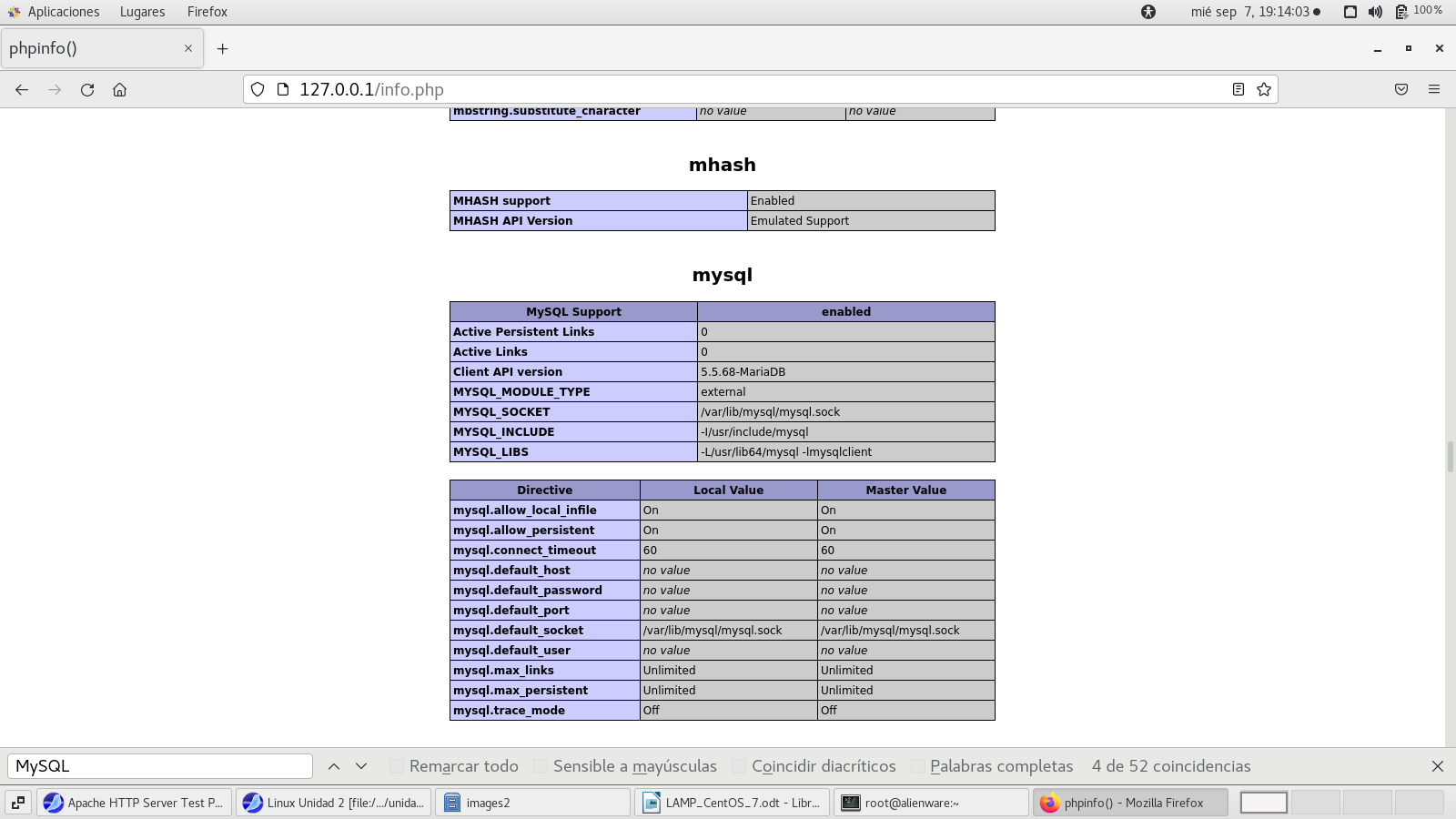
Task: Show site security shield information
Action: [258, 89]
